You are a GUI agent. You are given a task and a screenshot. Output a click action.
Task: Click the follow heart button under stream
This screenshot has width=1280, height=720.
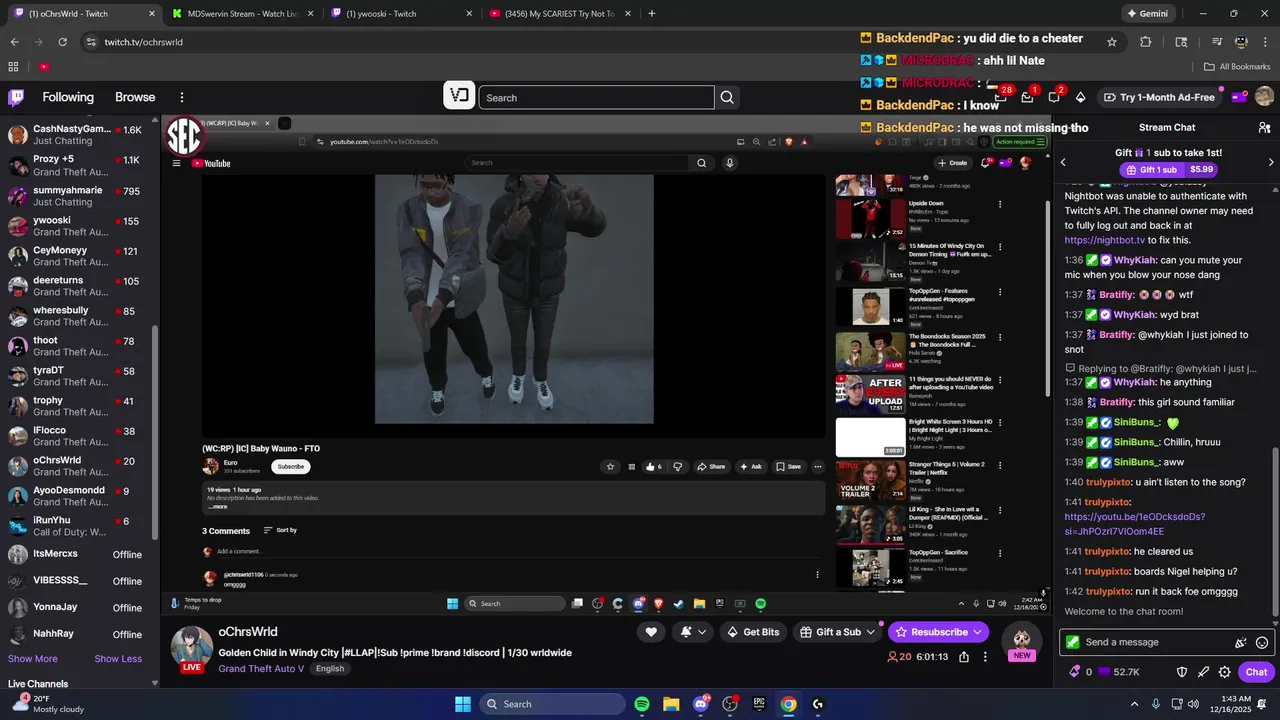651,632
